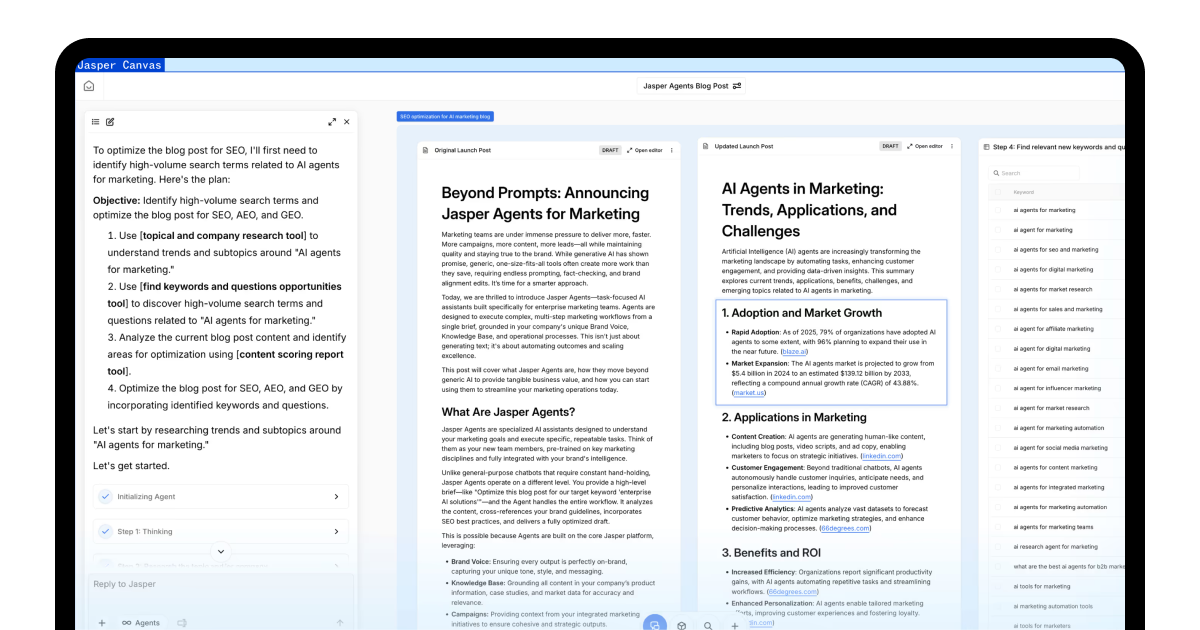Click the keyword Search field
This screenshot has width=1200, height=630.
(1034, 173)
